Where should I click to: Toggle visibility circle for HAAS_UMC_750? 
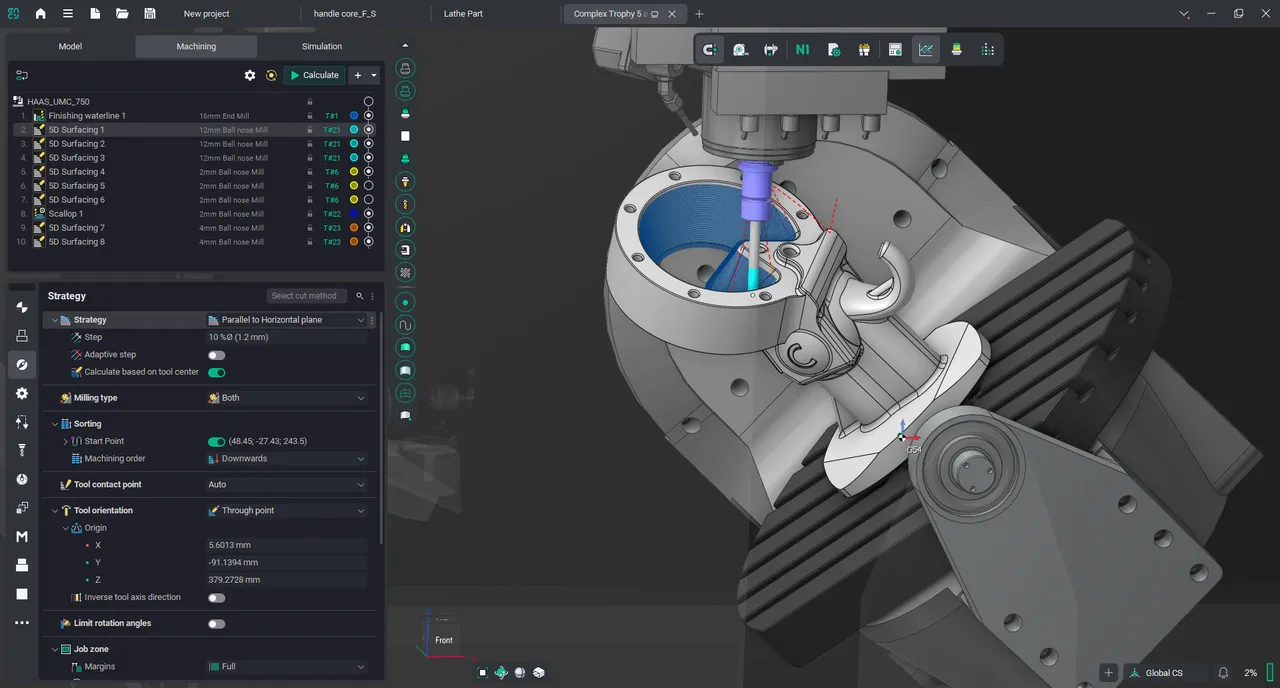tap(369, 102)
